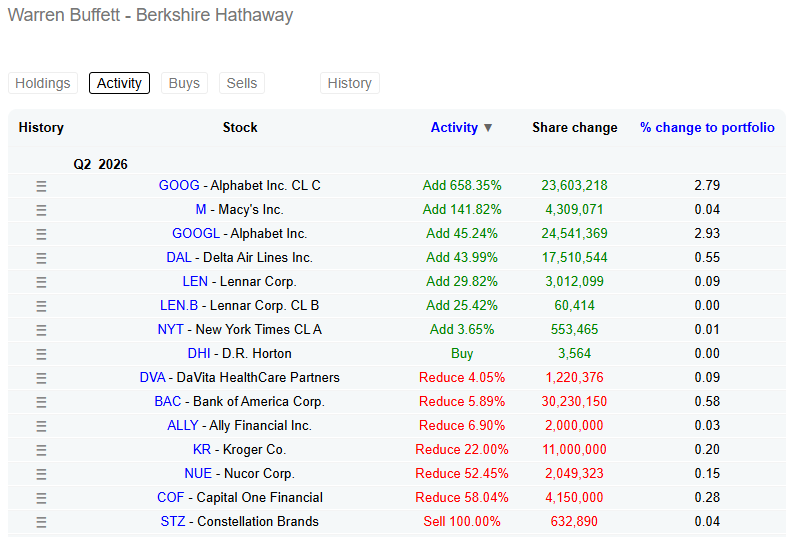Click history icon beside Delta Air Lines

pos(41,258)
